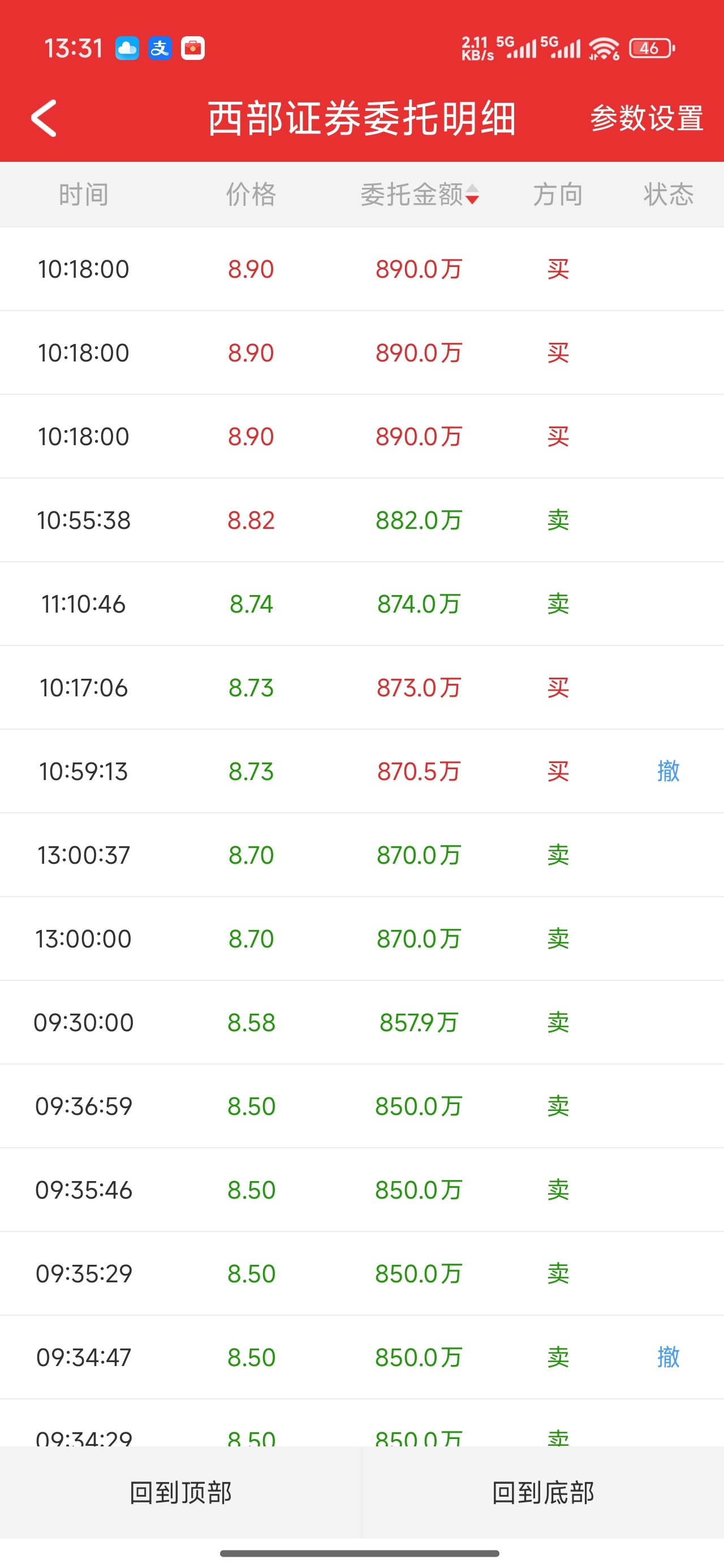Tap 撤 status on 09:34:47 order
The image size is (724, 1568).
pyautogui.click(x=668, y=1357)
